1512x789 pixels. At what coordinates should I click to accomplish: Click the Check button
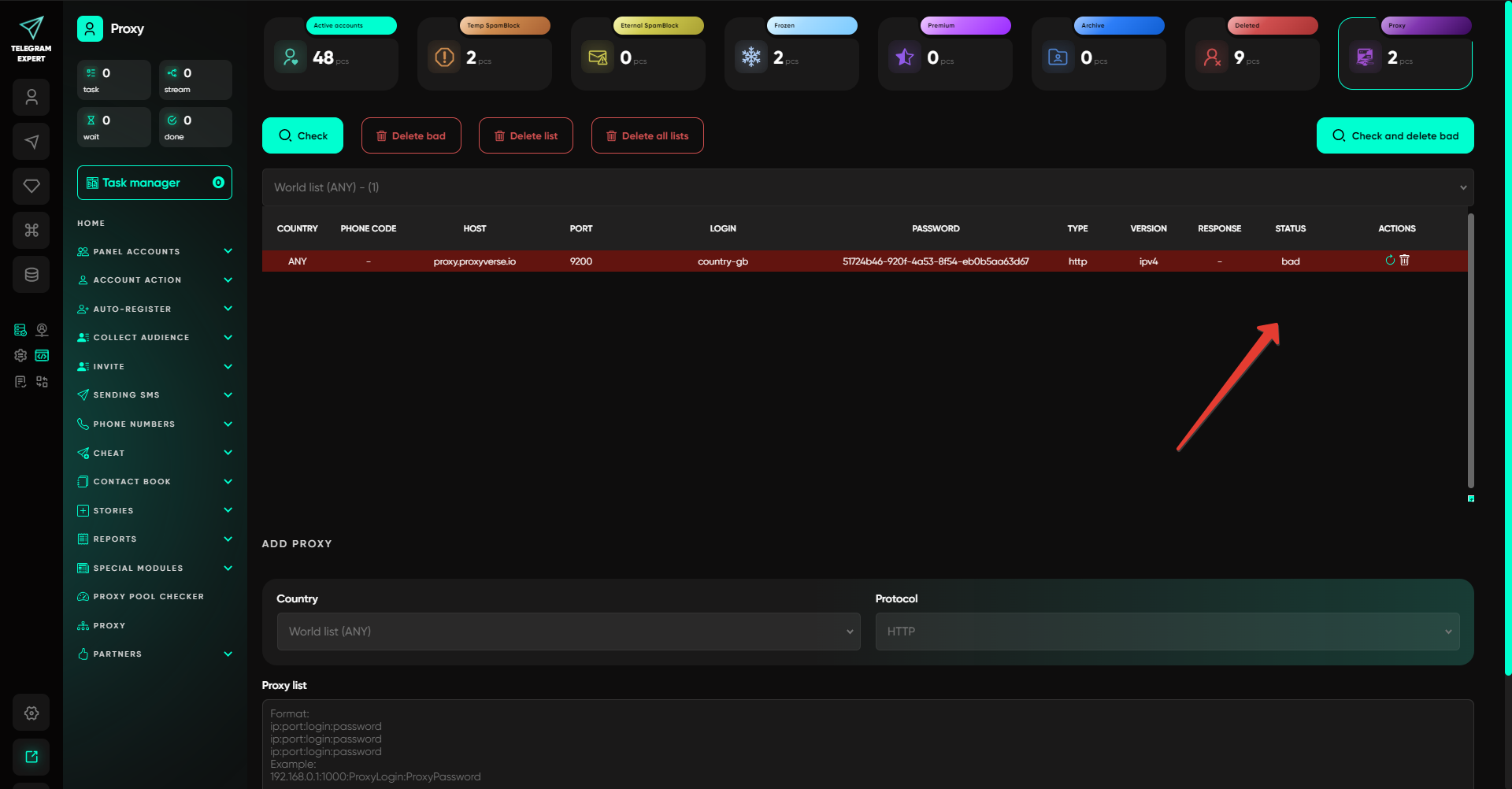tap(302, 135)
